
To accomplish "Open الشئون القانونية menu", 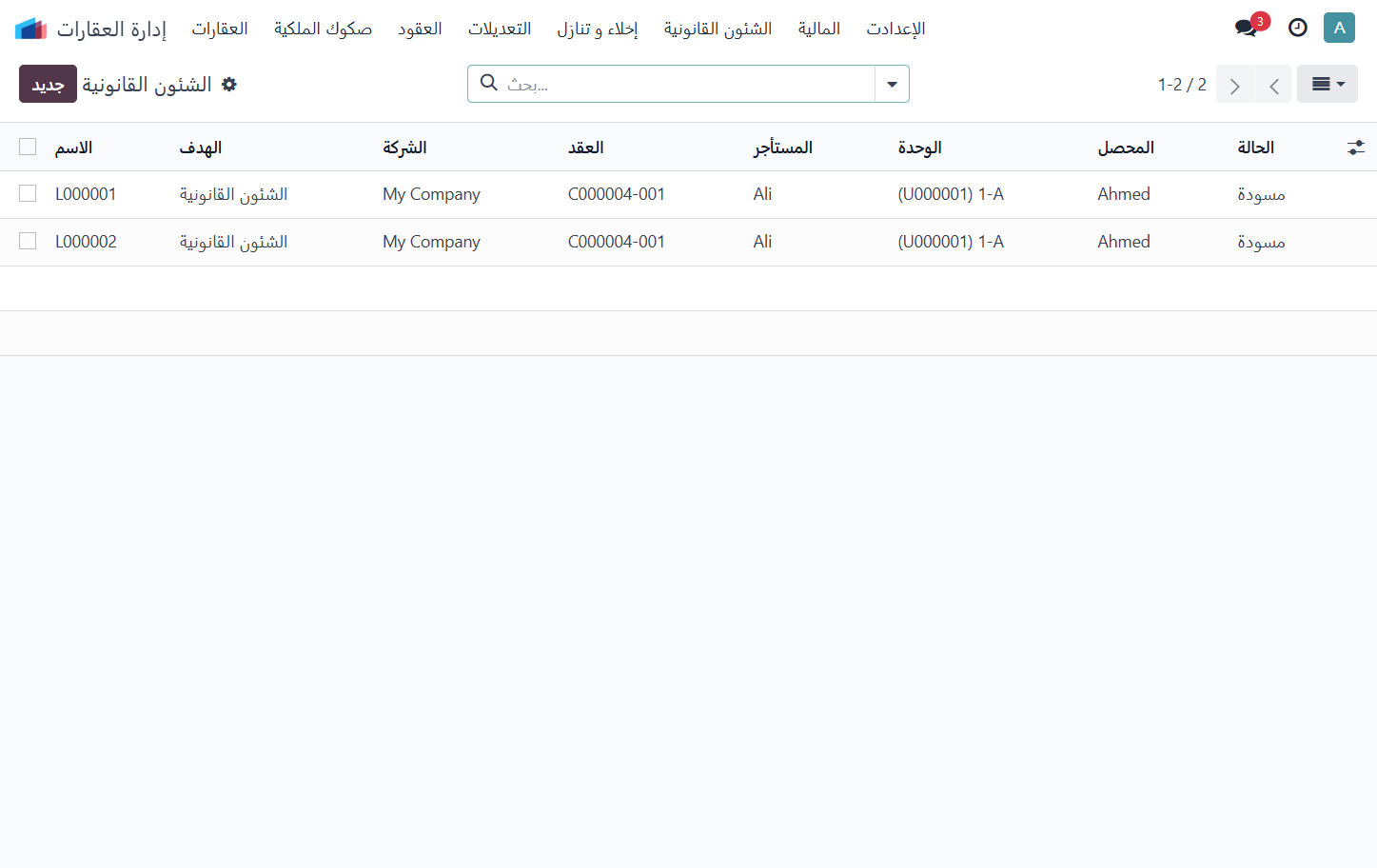I will point(718,29).
